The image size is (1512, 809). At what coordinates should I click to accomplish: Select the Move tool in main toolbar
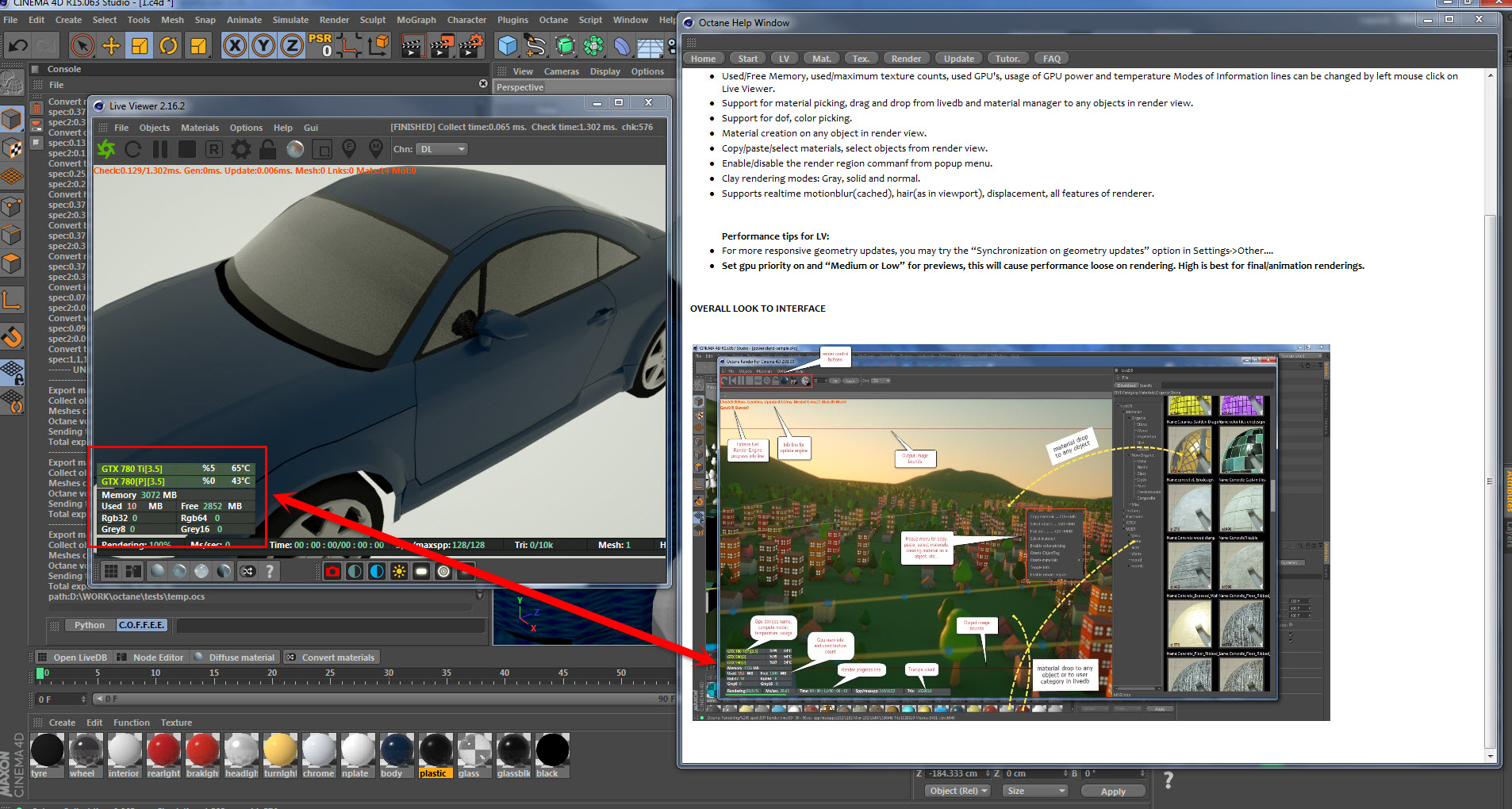(x=111, y=46)
